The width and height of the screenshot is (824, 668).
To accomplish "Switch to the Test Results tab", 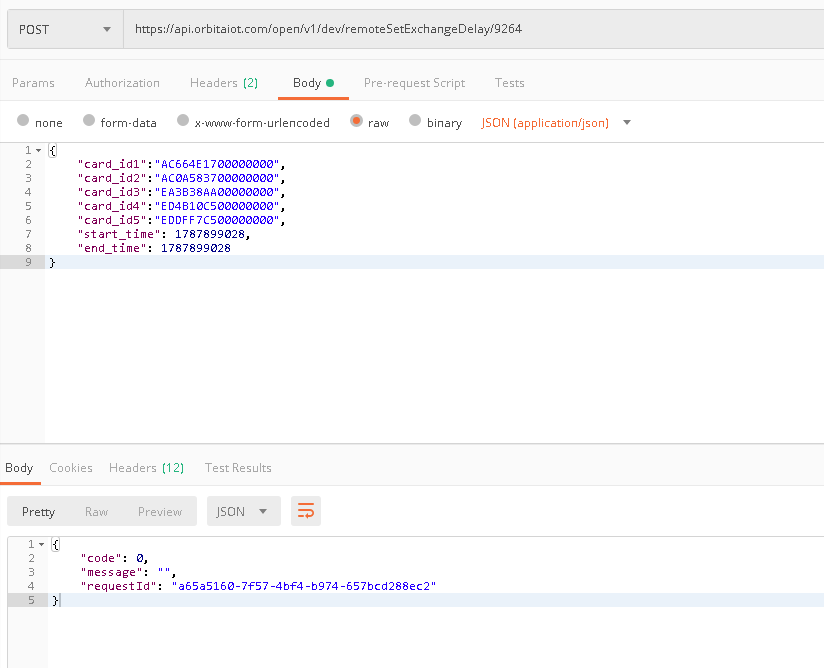I will pyautogui.click(x=238, y=468).
